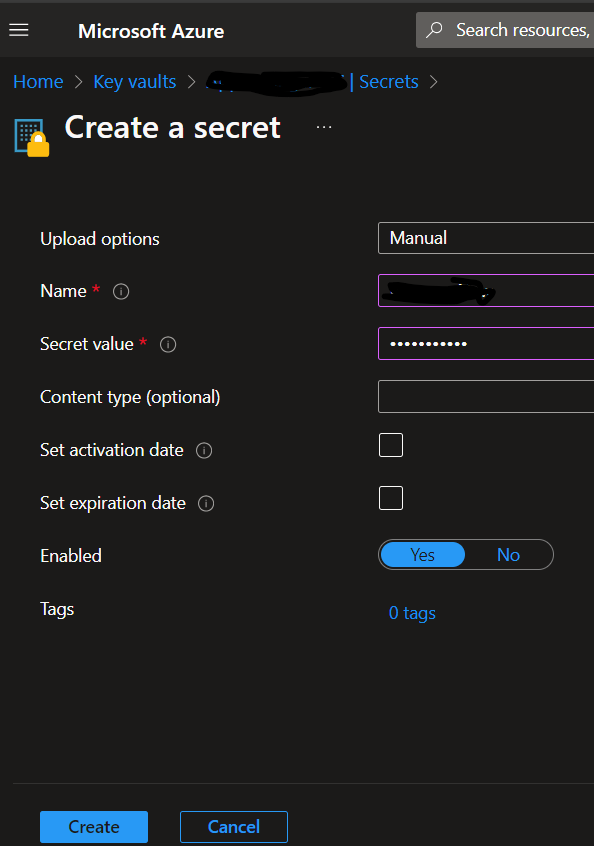The height and width of the screenshot is (846, 594).
Task: Check the Set expiration date box
Action: (390, 498)
